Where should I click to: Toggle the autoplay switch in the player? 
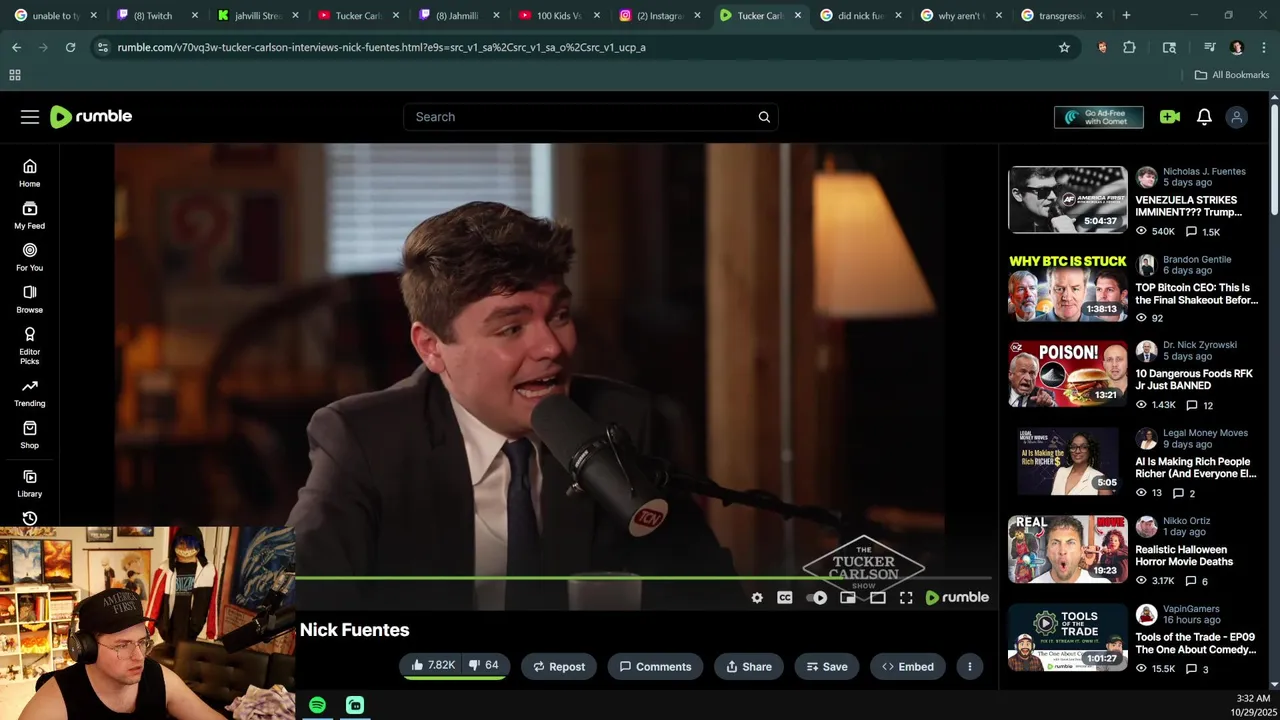coord(817,598)
